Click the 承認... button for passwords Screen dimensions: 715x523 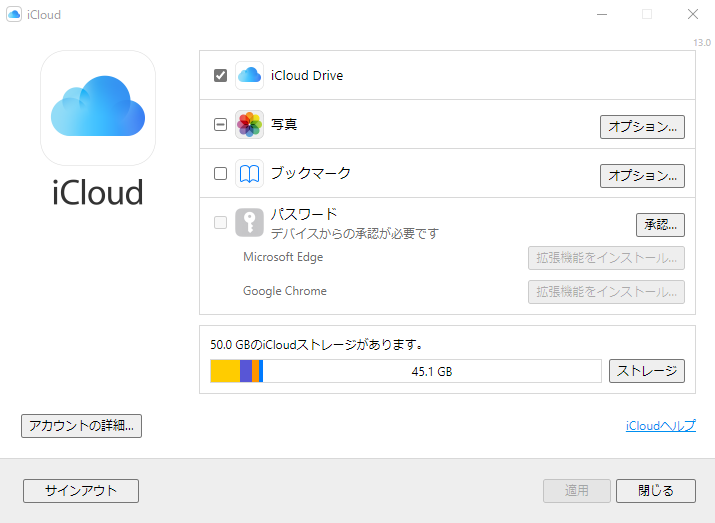(x=660, y=225)
